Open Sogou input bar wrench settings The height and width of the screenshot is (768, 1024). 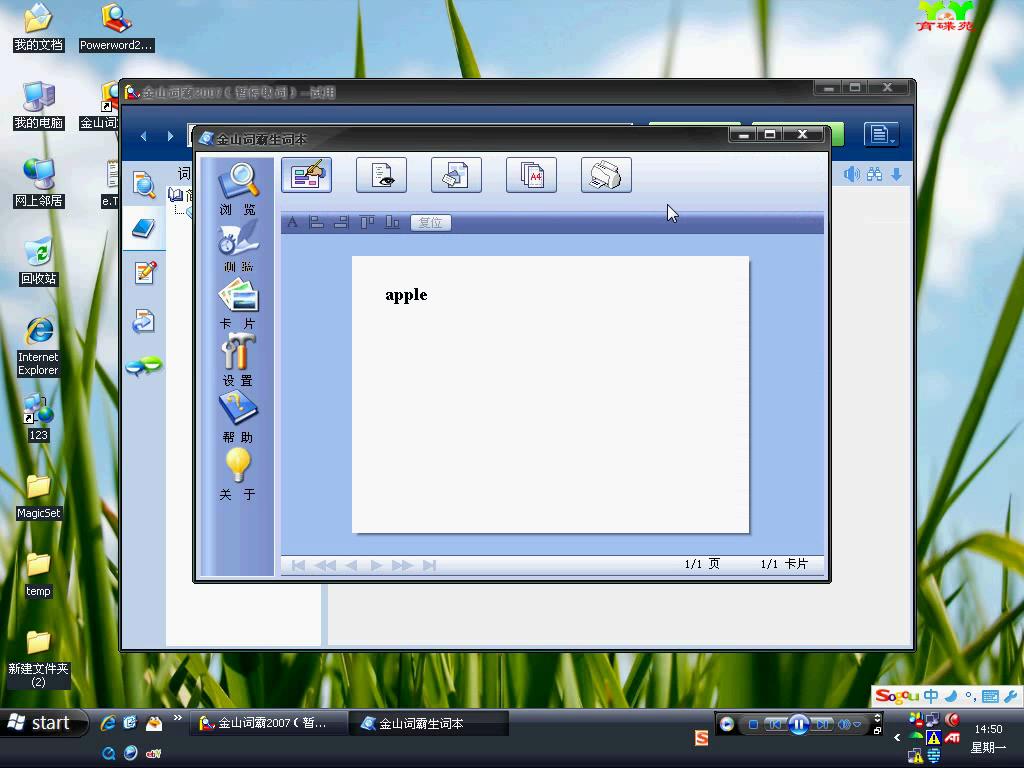coord(1010,696)
